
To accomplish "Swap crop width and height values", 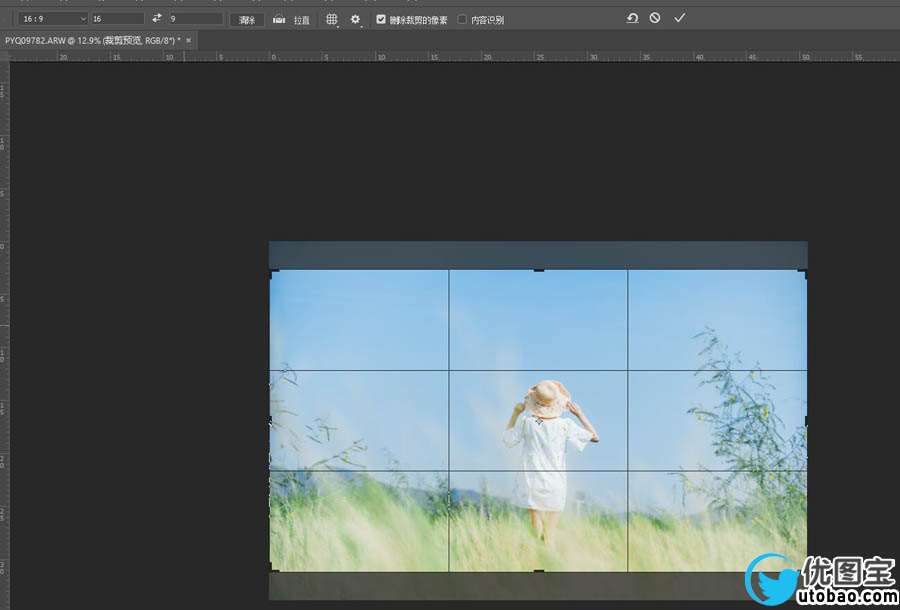I will [x=157, y=18].
